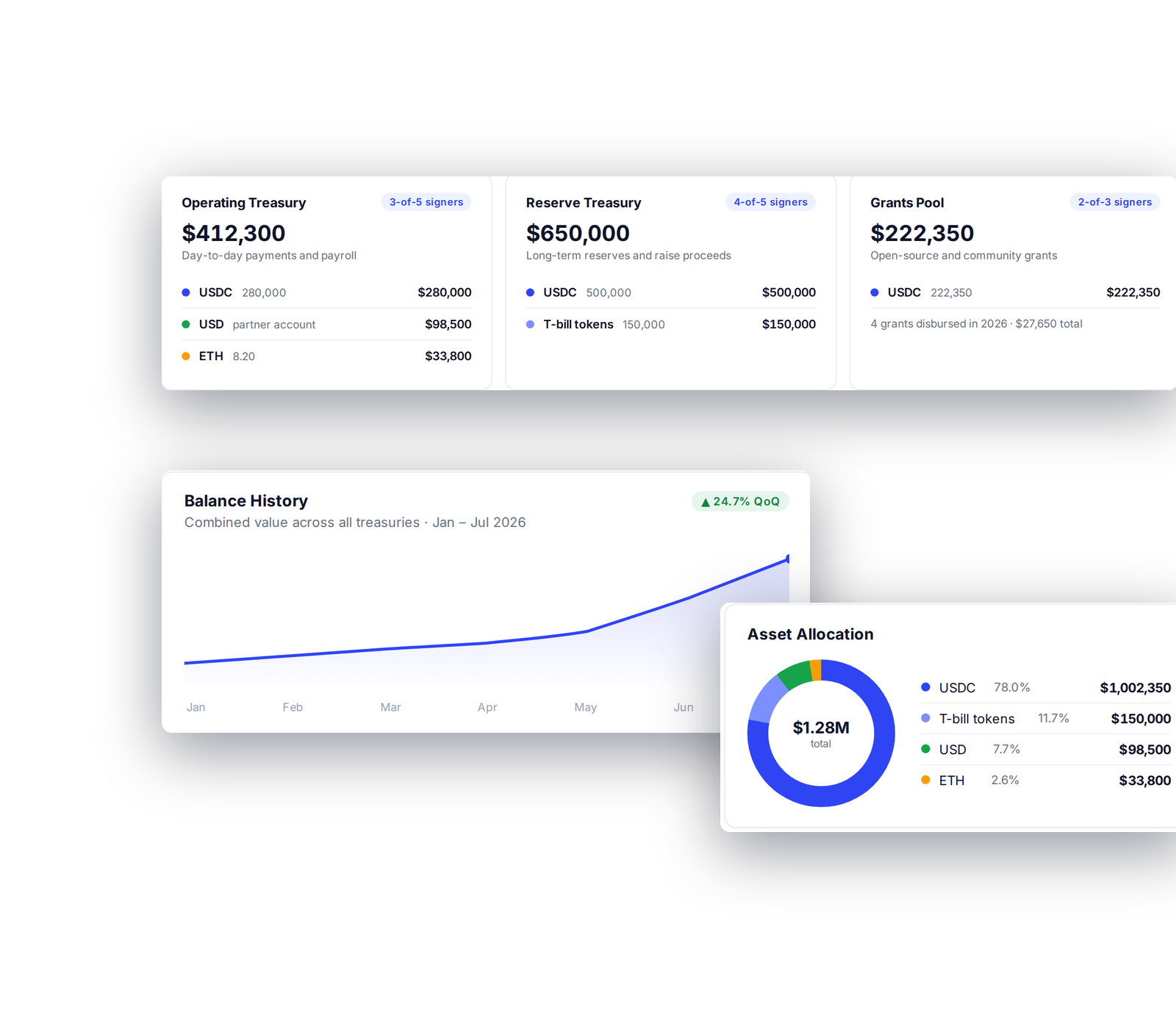Click the $1,002,350 USDC allocation value
This screenshot has height=1029, width=1176.
coord(1135,688)
